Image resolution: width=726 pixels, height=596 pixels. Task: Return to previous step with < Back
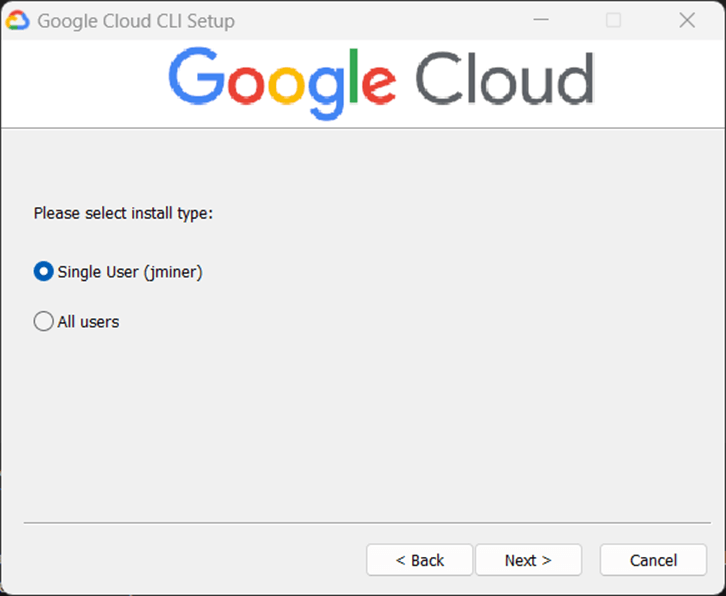(x=419, y=560)
